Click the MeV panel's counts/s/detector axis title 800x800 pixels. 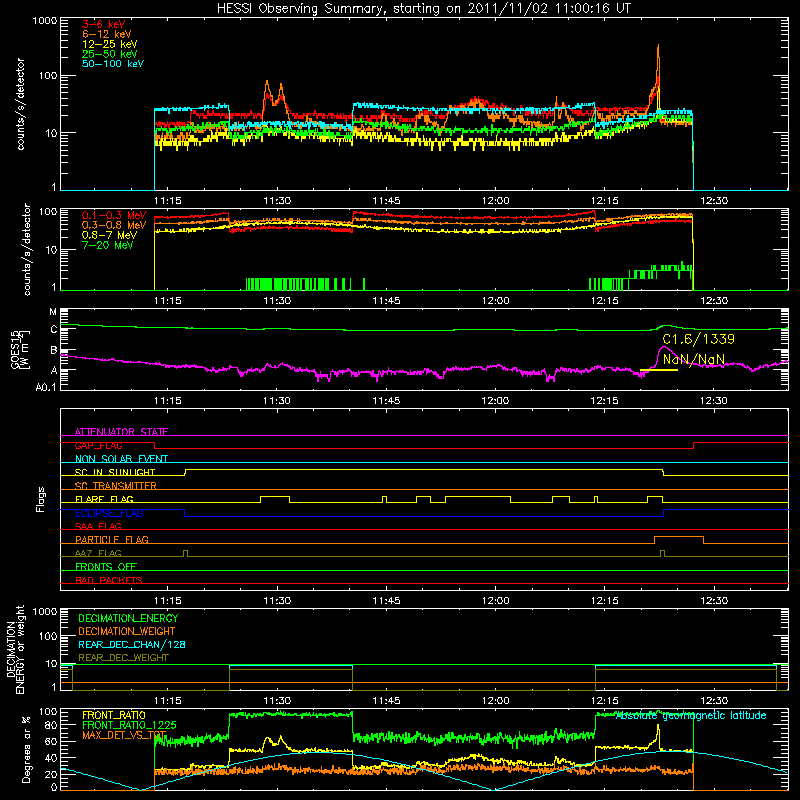click(27, 249)
